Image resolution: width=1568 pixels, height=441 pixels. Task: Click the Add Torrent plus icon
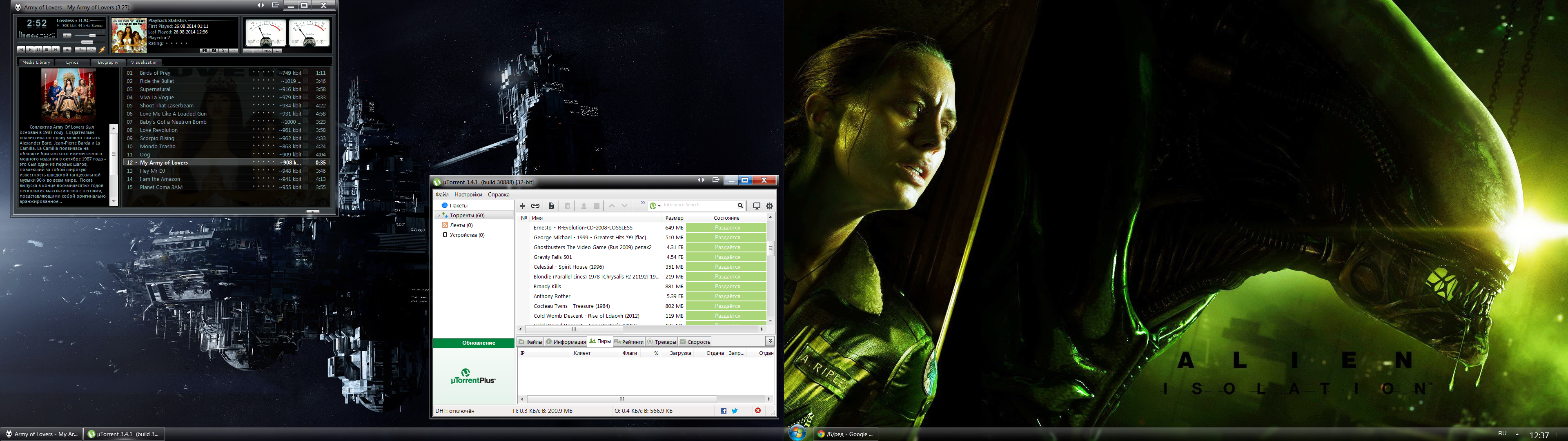[x=522, y=206]
